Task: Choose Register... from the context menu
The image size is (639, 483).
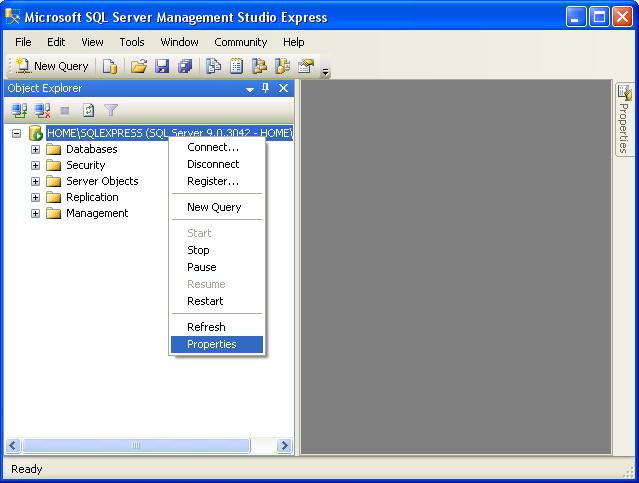Action: [217, 181]
